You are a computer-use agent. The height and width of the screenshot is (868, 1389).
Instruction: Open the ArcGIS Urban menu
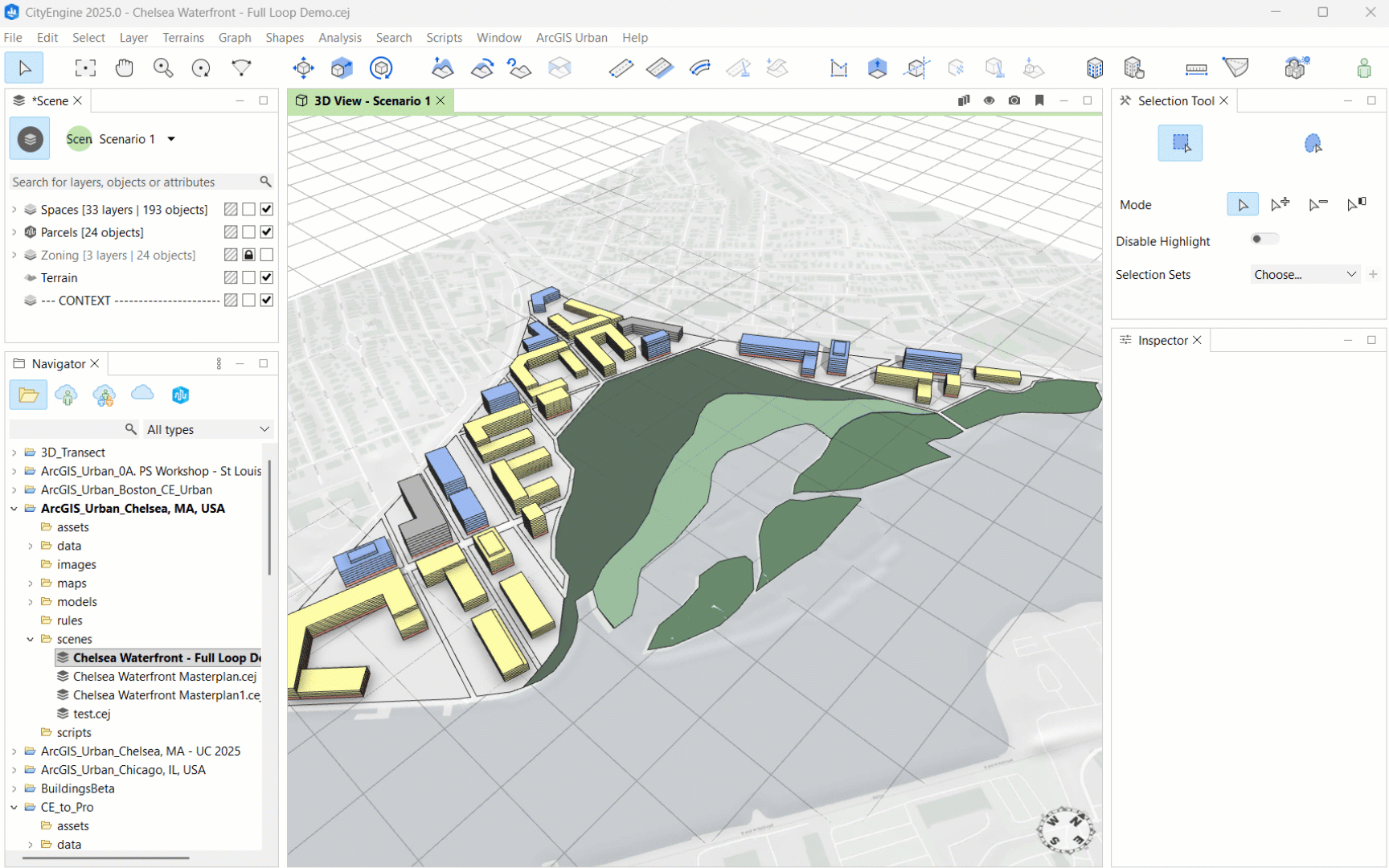(x=572, y=38)
